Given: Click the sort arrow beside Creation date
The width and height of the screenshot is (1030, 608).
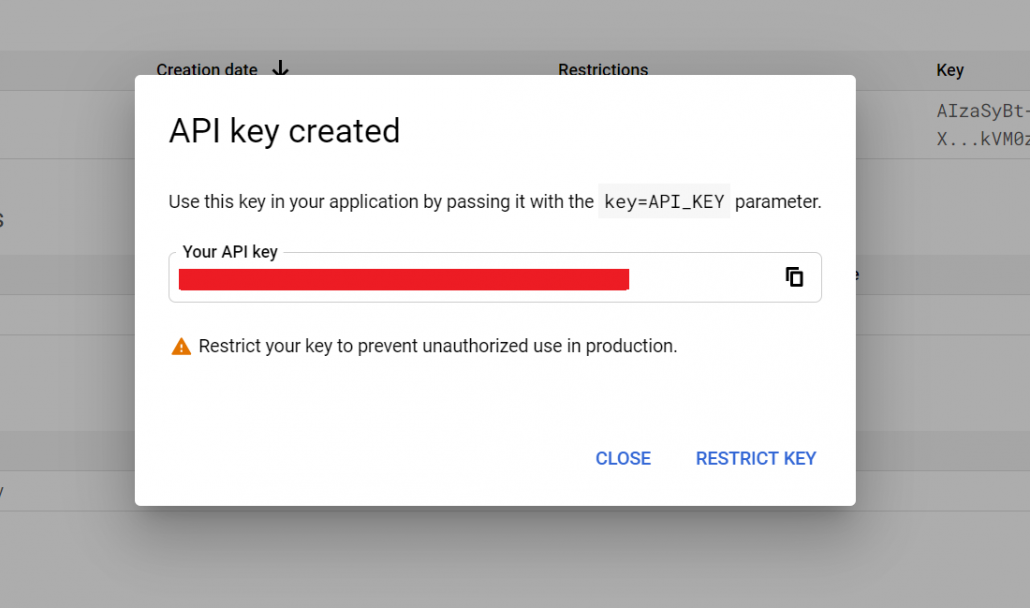Looking at the screenshot, I should tap(280, 68).
